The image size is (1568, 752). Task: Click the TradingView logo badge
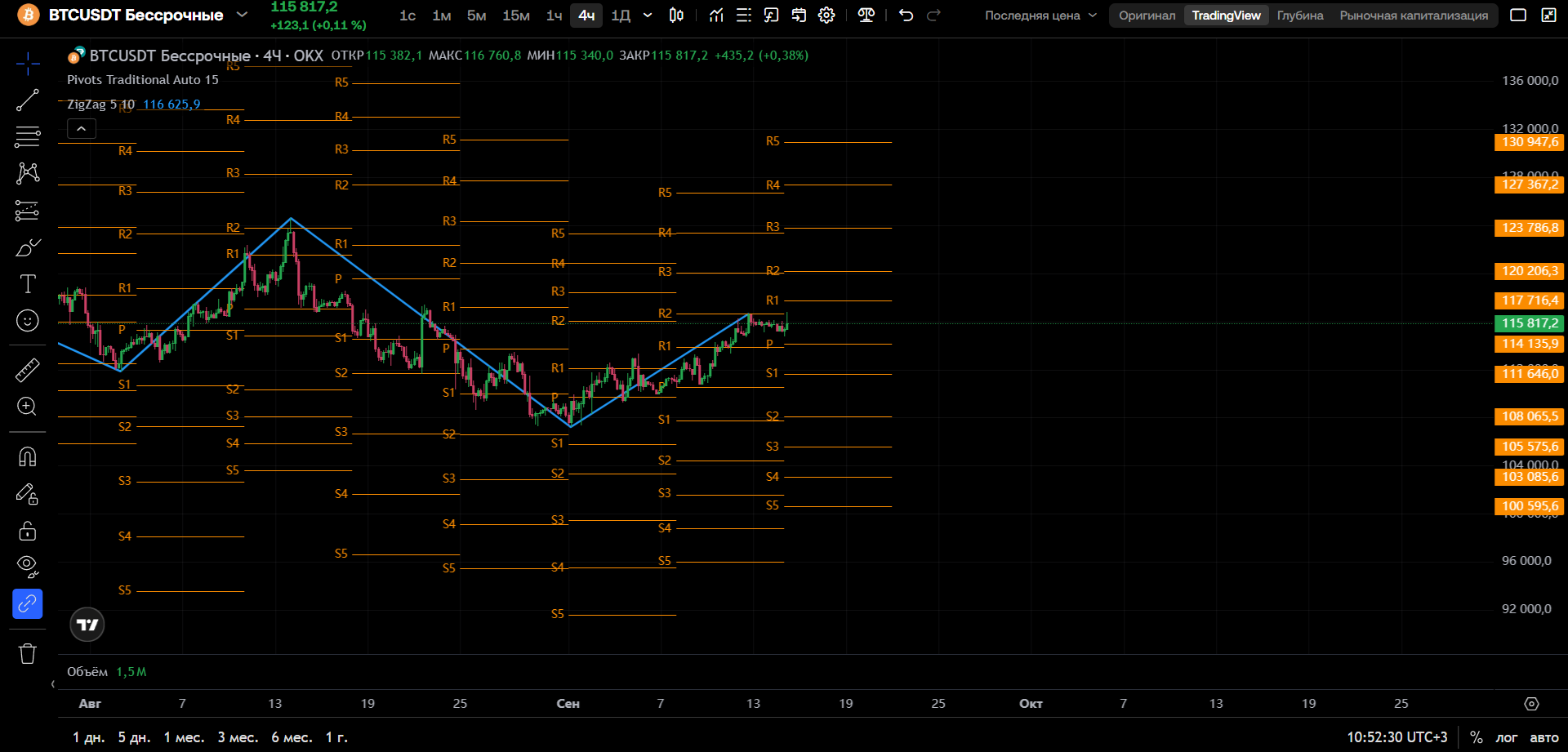pyautogui.click(x=87, y=625)
